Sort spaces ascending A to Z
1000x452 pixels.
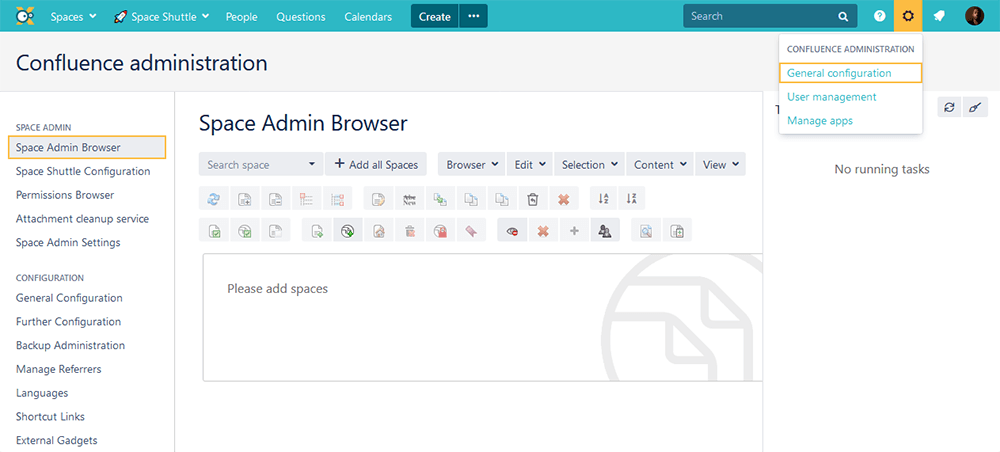[x=603, y=198]
